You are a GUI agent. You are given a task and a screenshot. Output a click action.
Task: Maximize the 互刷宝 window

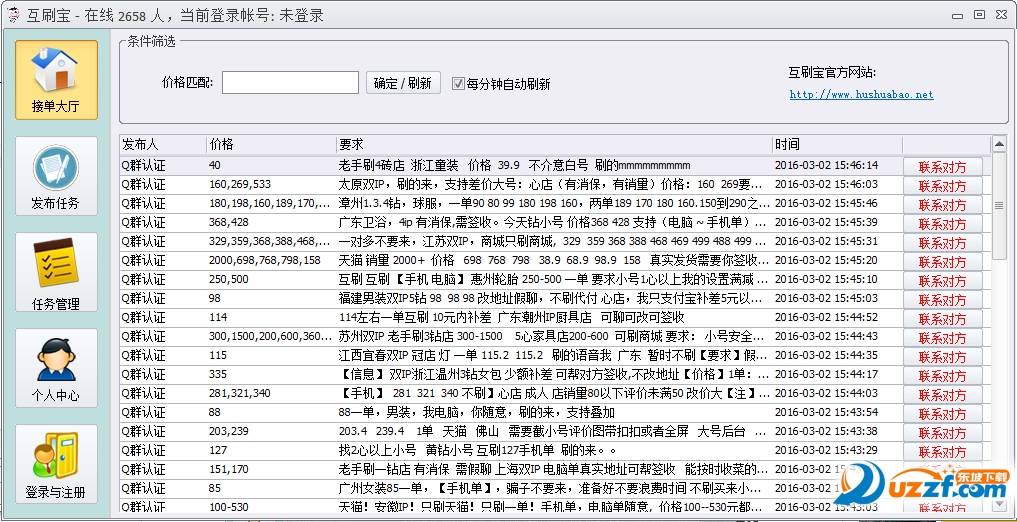(x=979, y=15)
